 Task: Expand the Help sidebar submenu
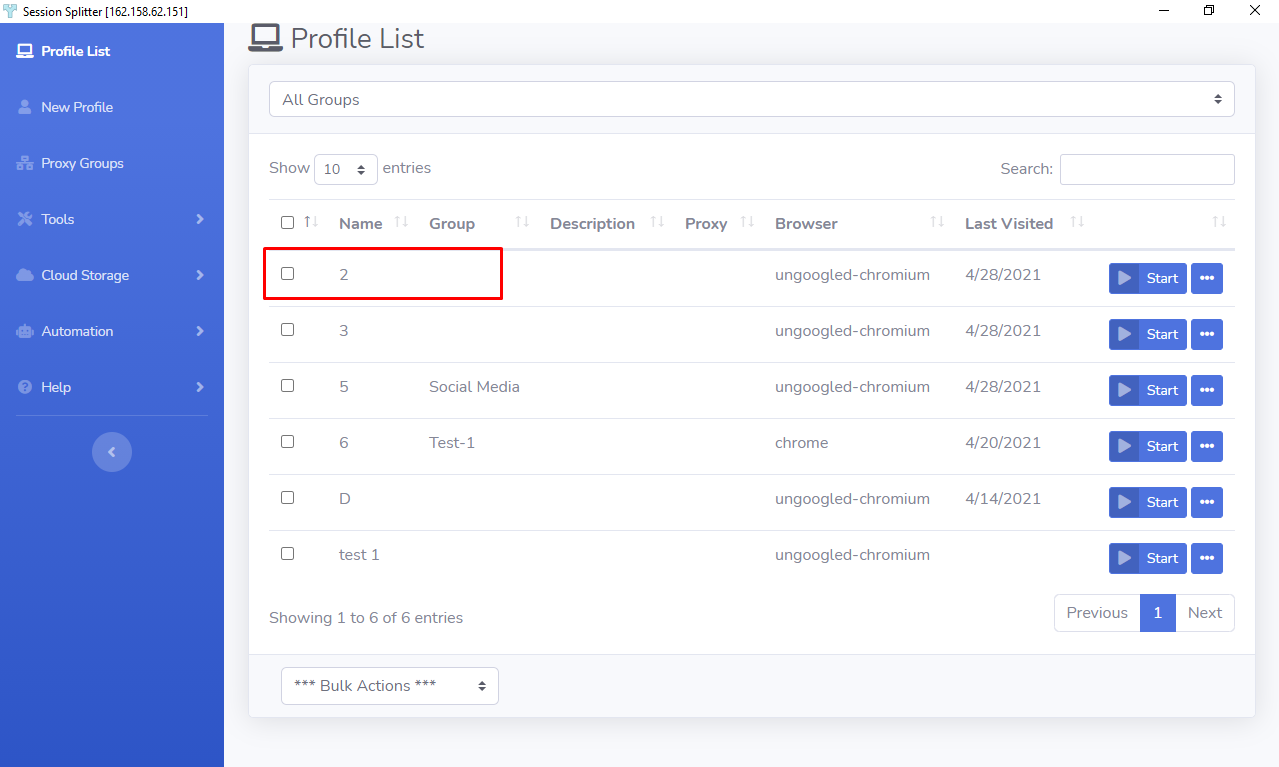click(112, 387)
